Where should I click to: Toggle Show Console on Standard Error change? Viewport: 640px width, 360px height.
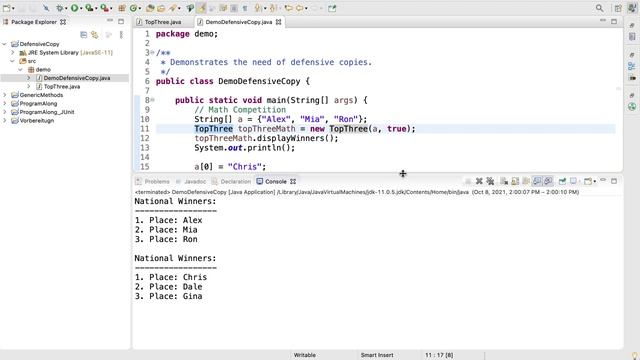[548, 181]
